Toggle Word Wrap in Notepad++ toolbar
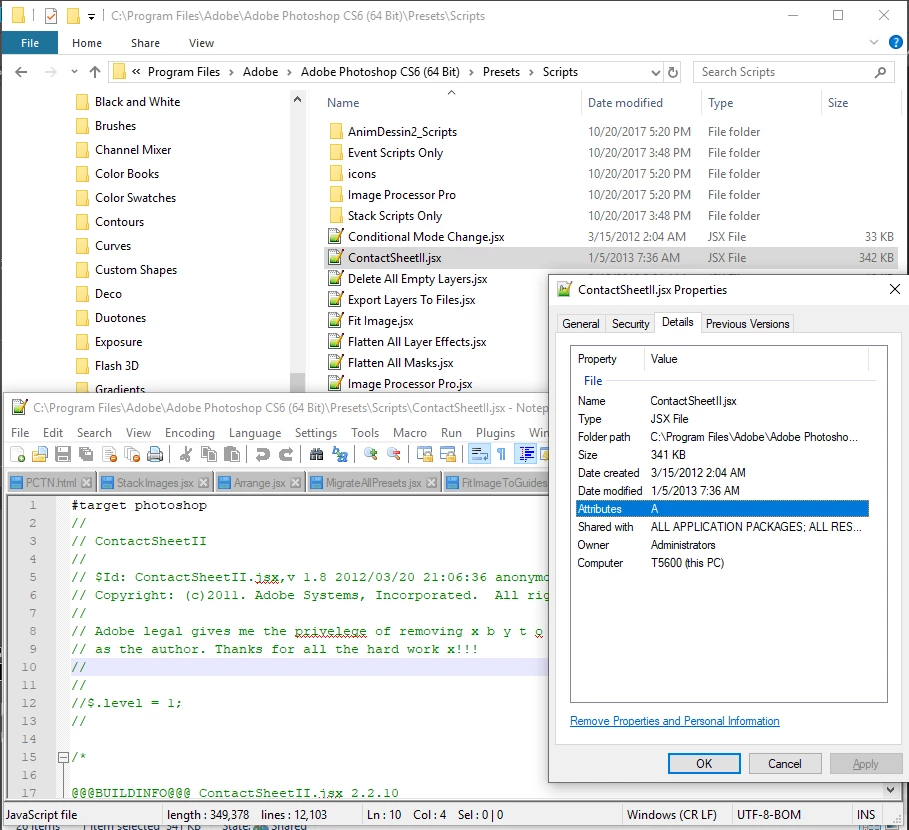 coord(479,454)
